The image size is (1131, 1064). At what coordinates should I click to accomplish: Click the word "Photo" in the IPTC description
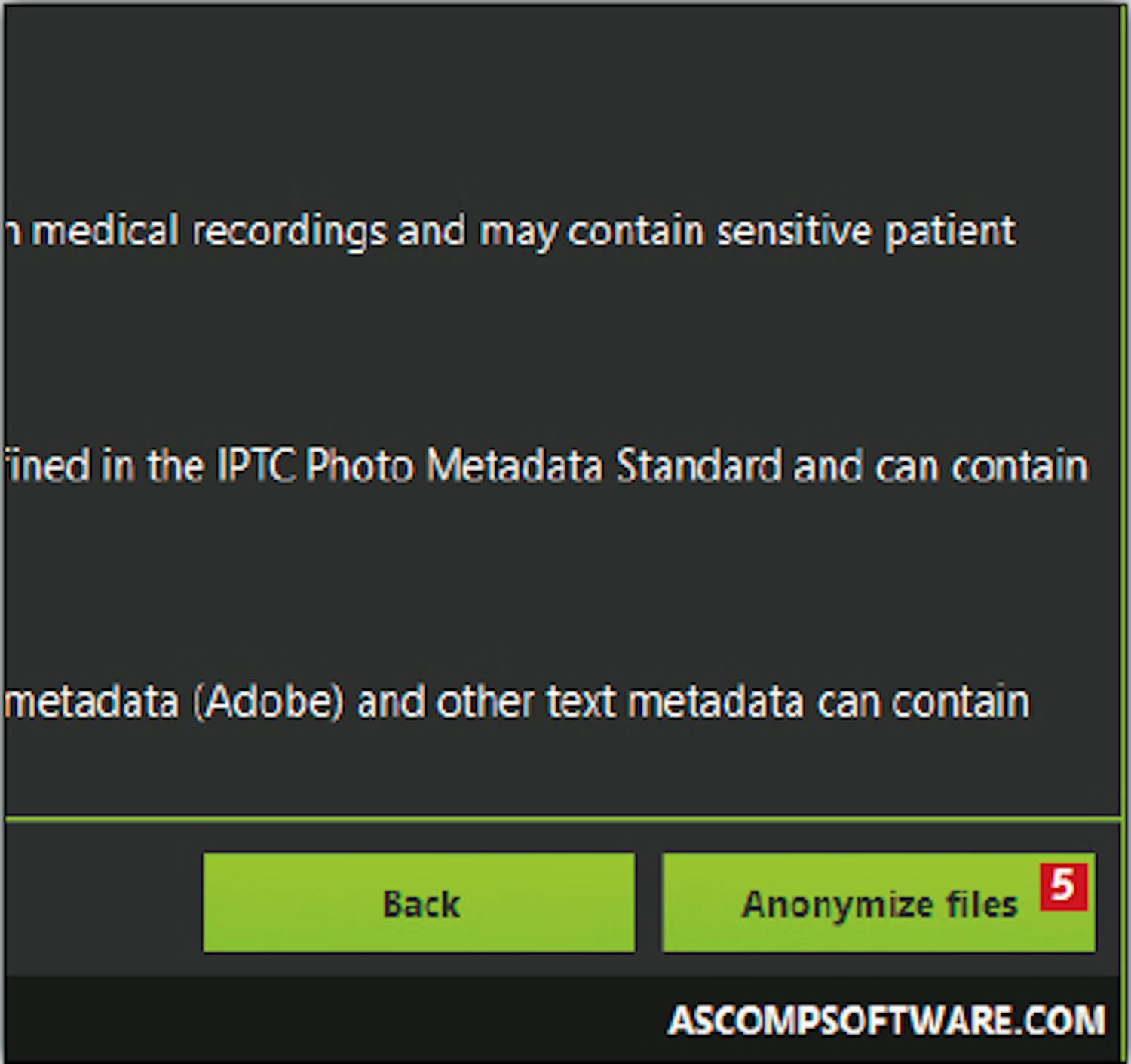pyautogui.click(x=360, y=466)
